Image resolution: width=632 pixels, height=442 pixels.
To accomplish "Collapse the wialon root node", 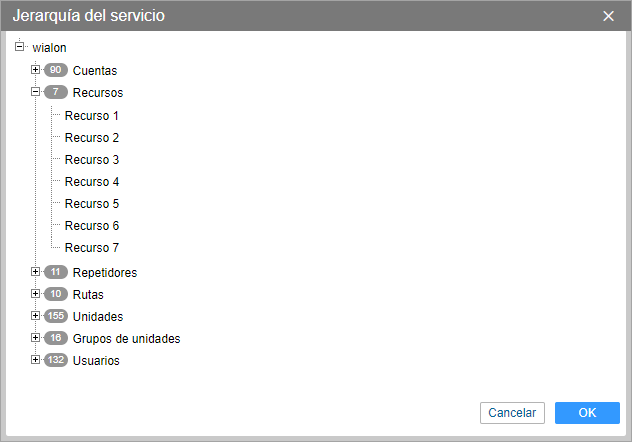I will [x=19, y=46].
